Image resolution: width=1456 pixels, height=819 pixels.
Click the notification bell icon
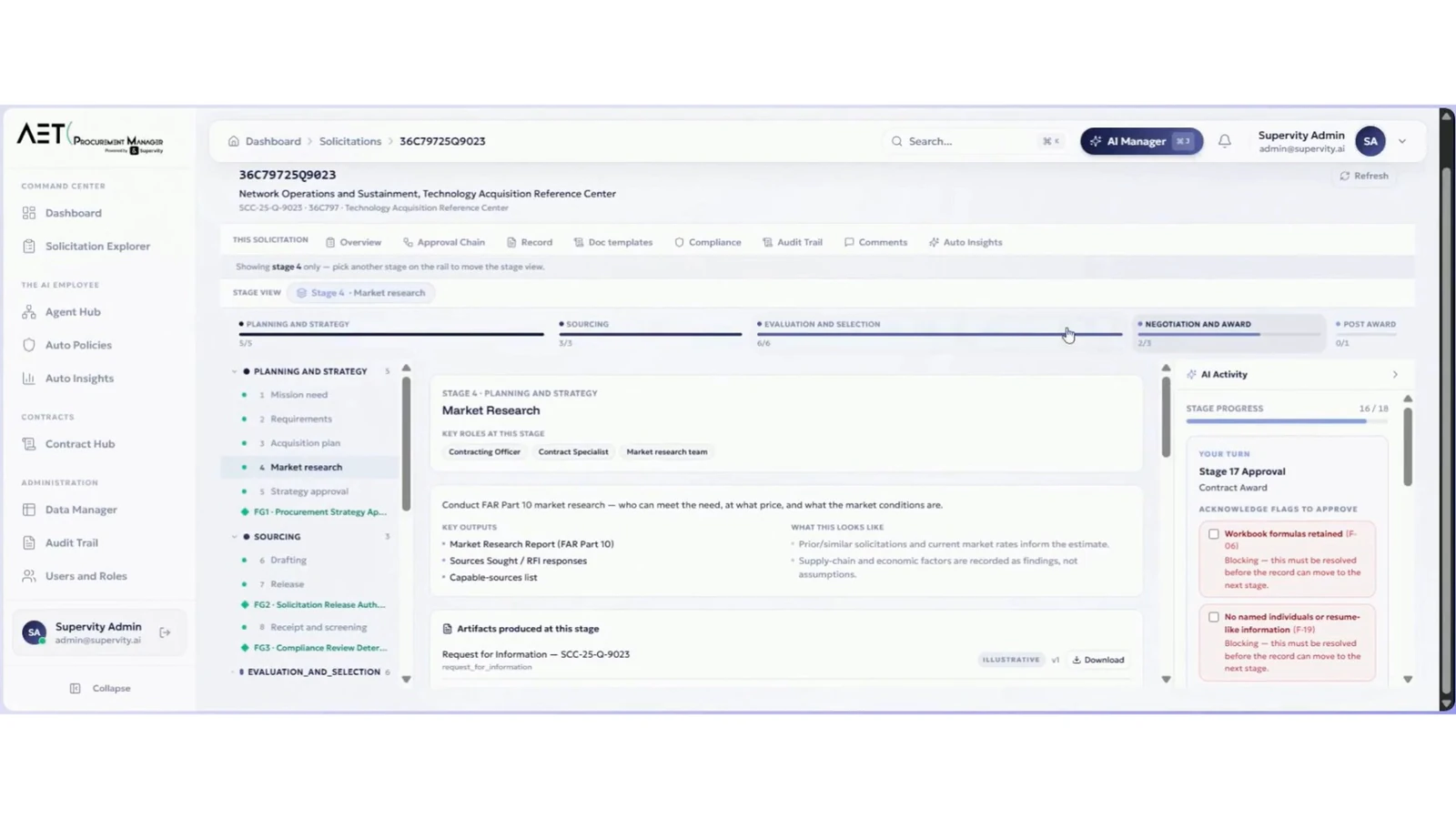pyautogui.click(x=1225, y=141)
